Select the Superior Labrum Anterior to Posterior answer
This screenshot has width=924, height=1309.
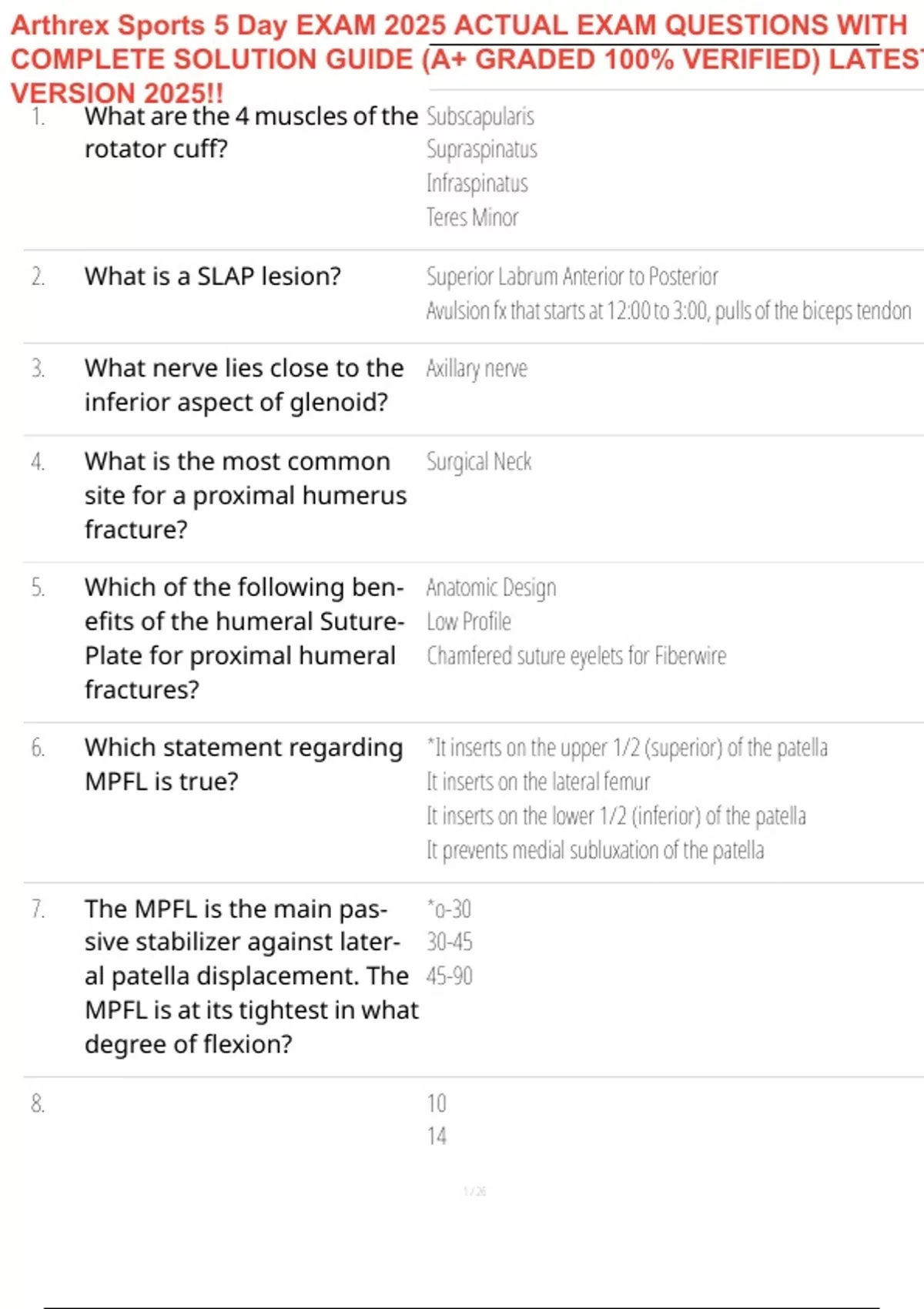point(572,276)
